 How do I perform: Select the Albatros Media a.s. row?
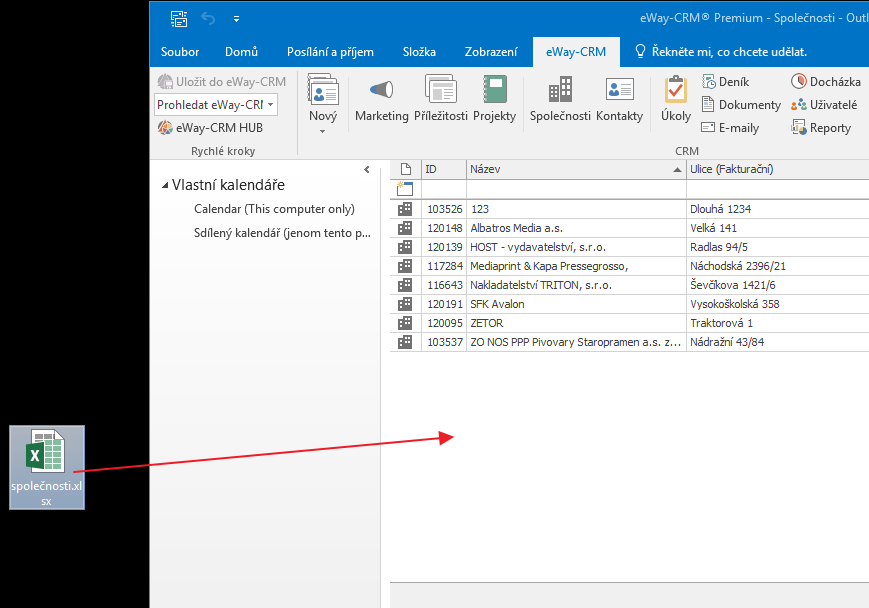pyautogui.click(x=630, y=228)
